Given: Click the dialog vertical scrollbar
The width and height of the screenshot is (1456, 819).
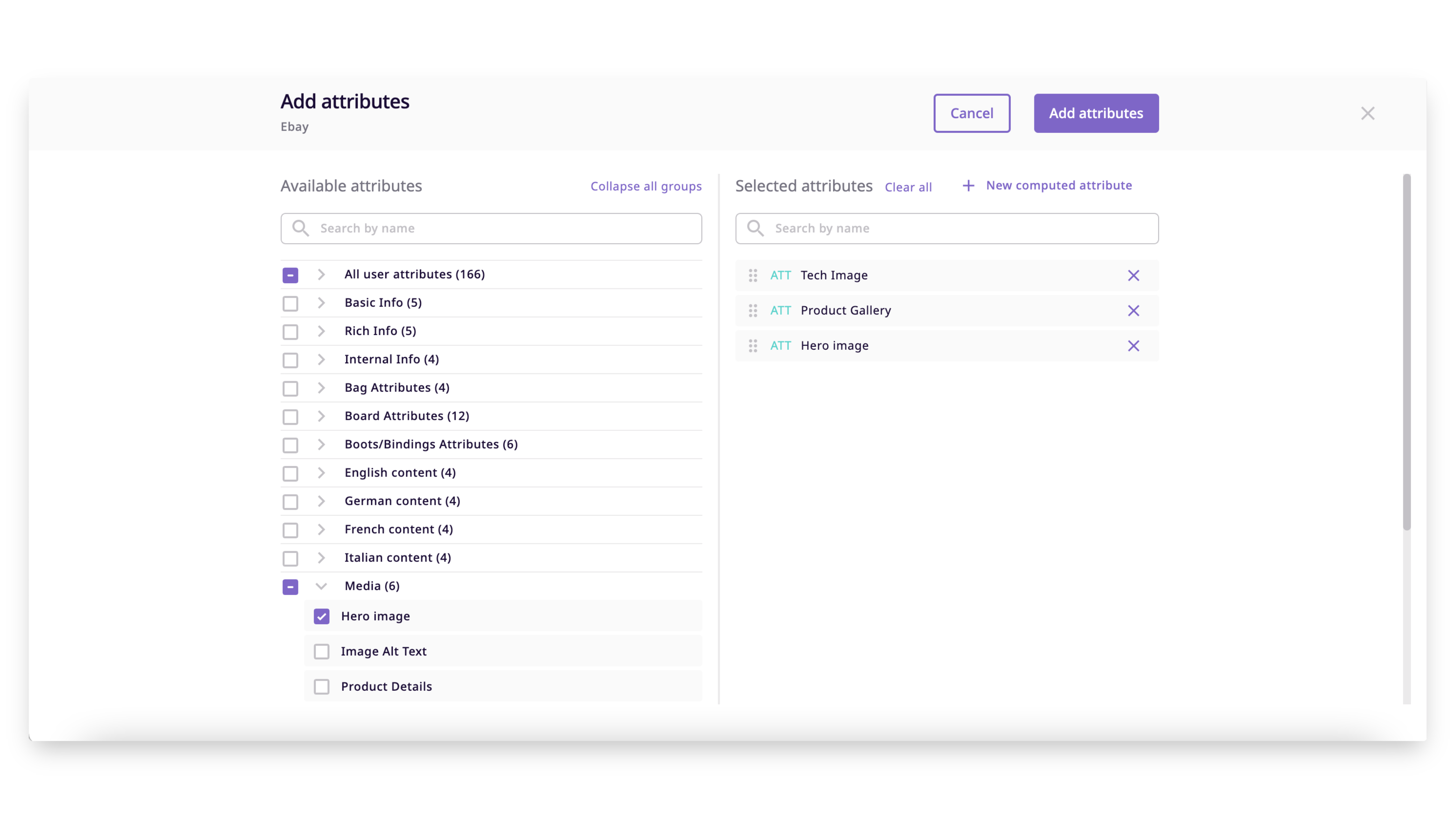Looking at the screenshot, I should click(1406, 352).
